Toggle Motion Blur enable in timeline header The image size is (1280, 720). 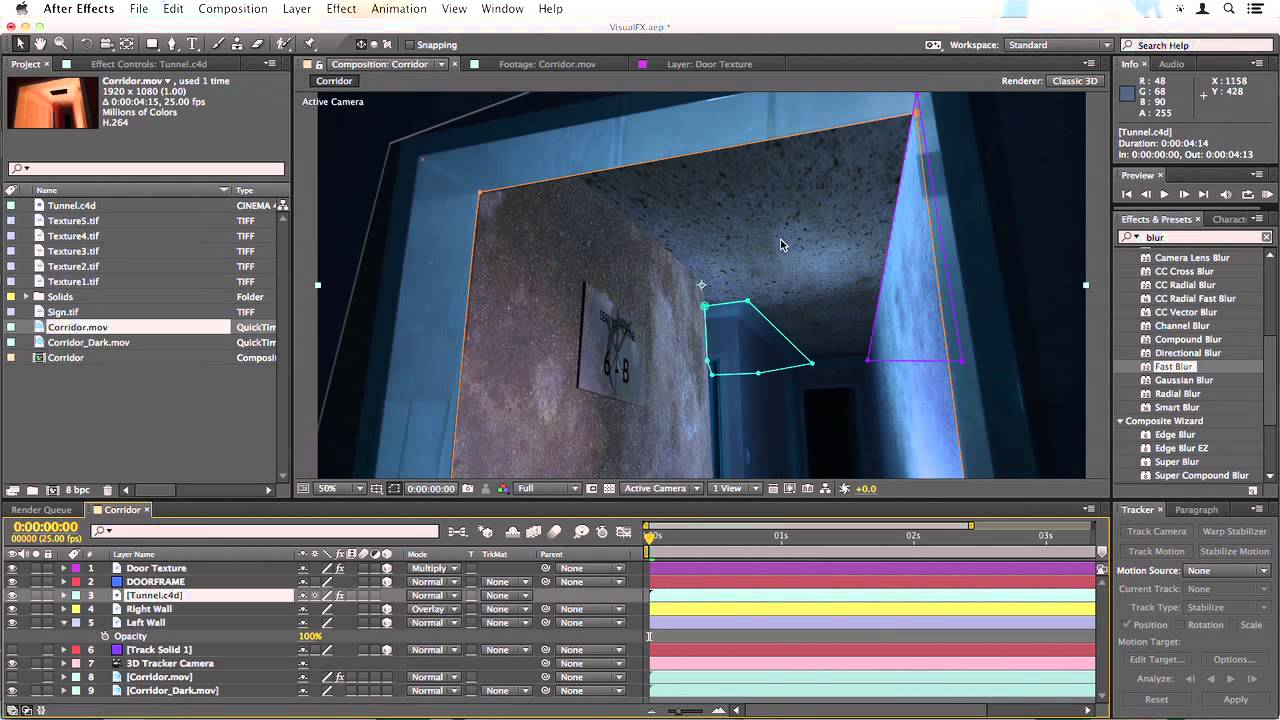[x=554, y=532]
